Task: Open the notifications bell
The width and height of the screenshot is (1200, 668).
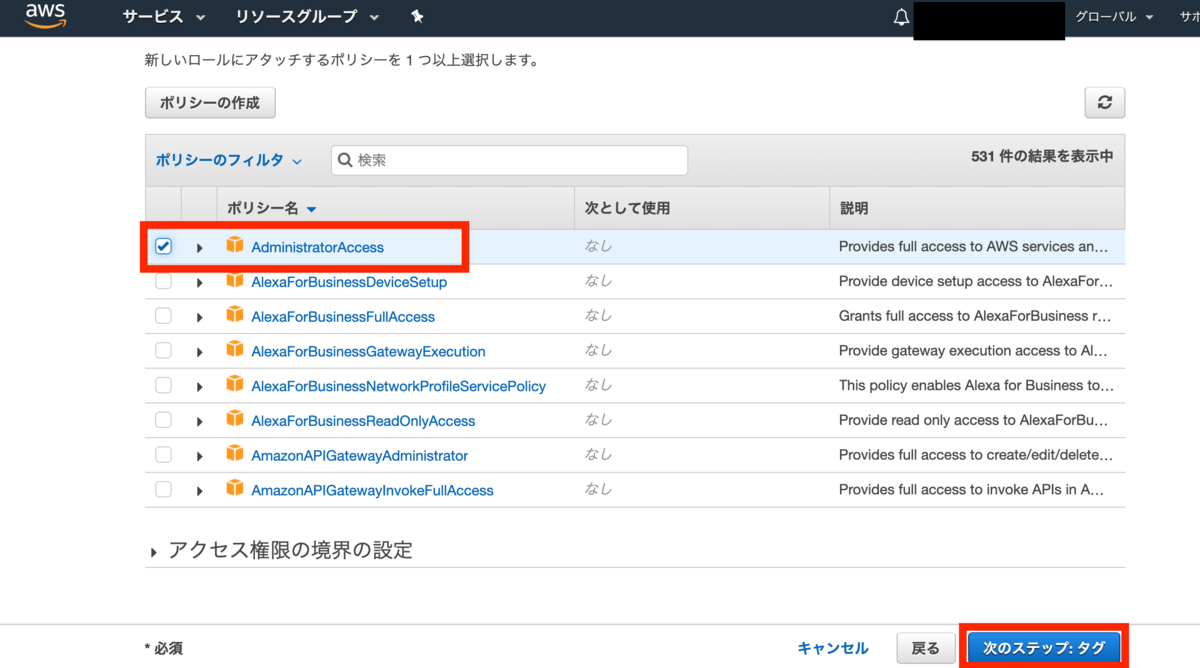Action: pos(901,17)
